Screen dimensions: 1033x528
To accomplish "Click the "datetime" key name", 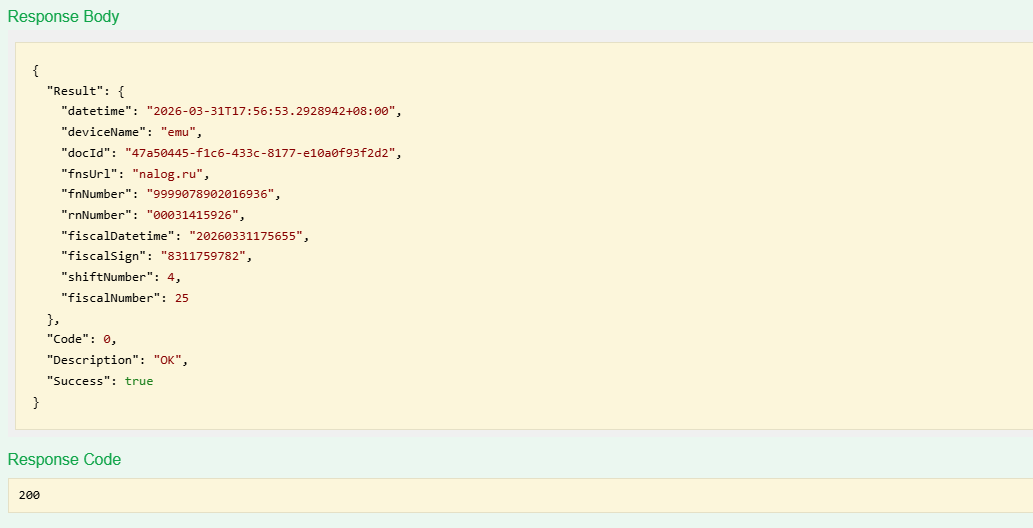I will click(x=96, y=110).
